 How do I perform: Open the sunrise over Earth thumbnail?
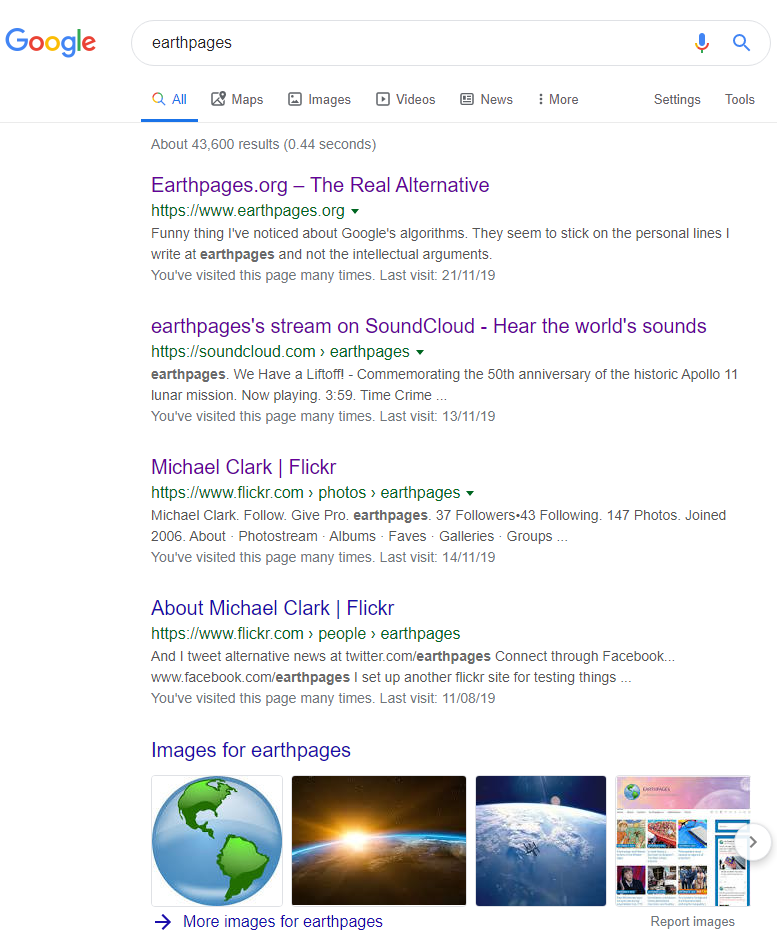[x=379, y=840]
